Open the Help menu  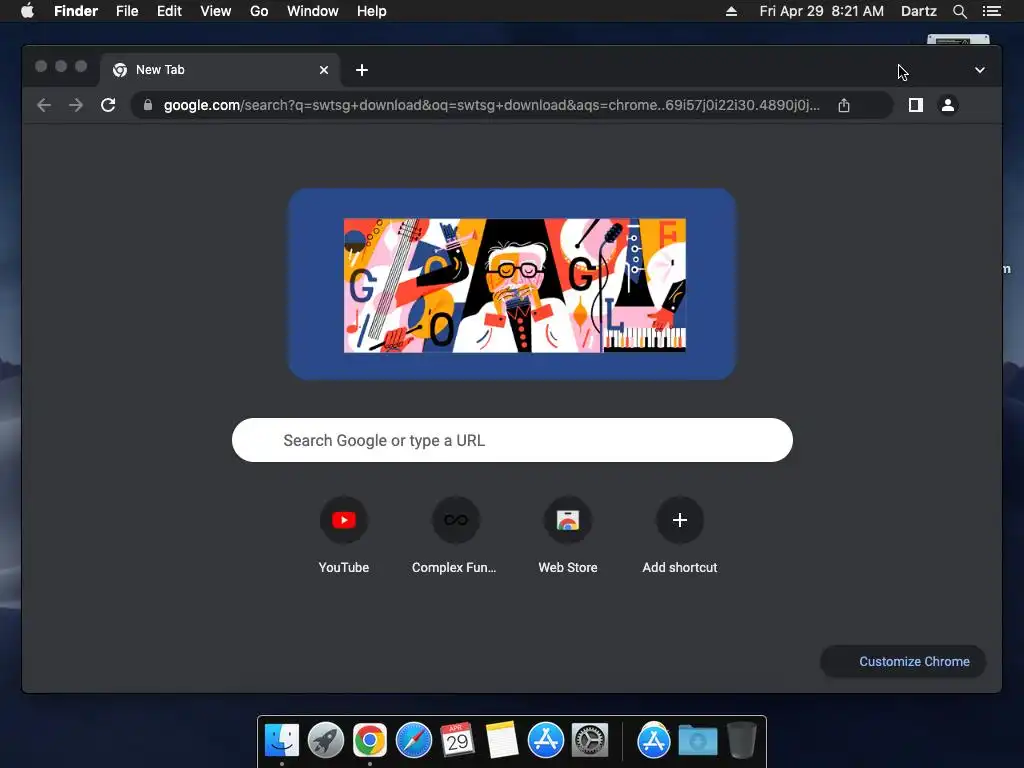[x=372, y=11]
